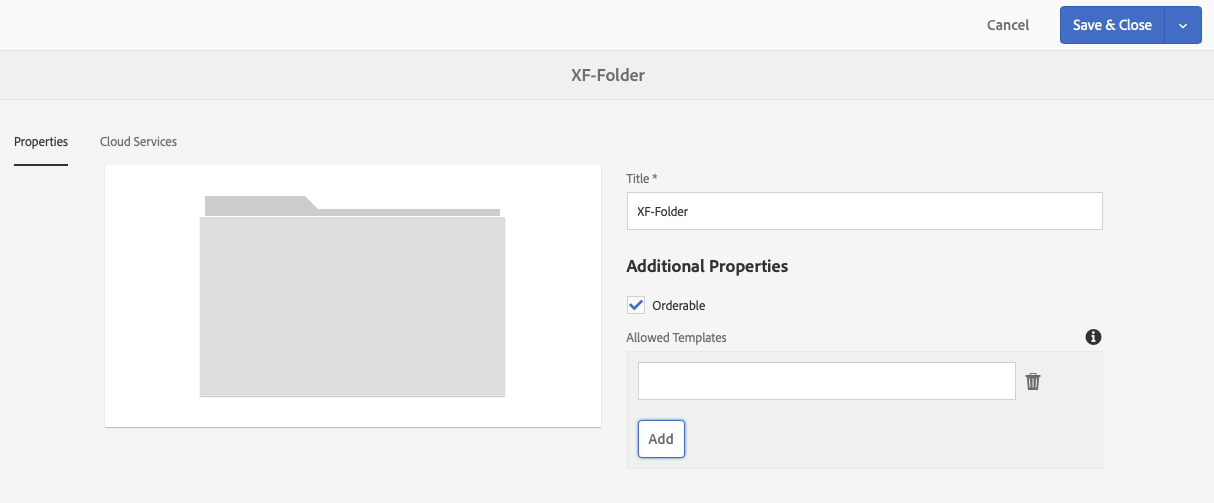Click the XF-Folder page heading
The width and height of the screenshot is (1214, 503).
coord(607,75)
